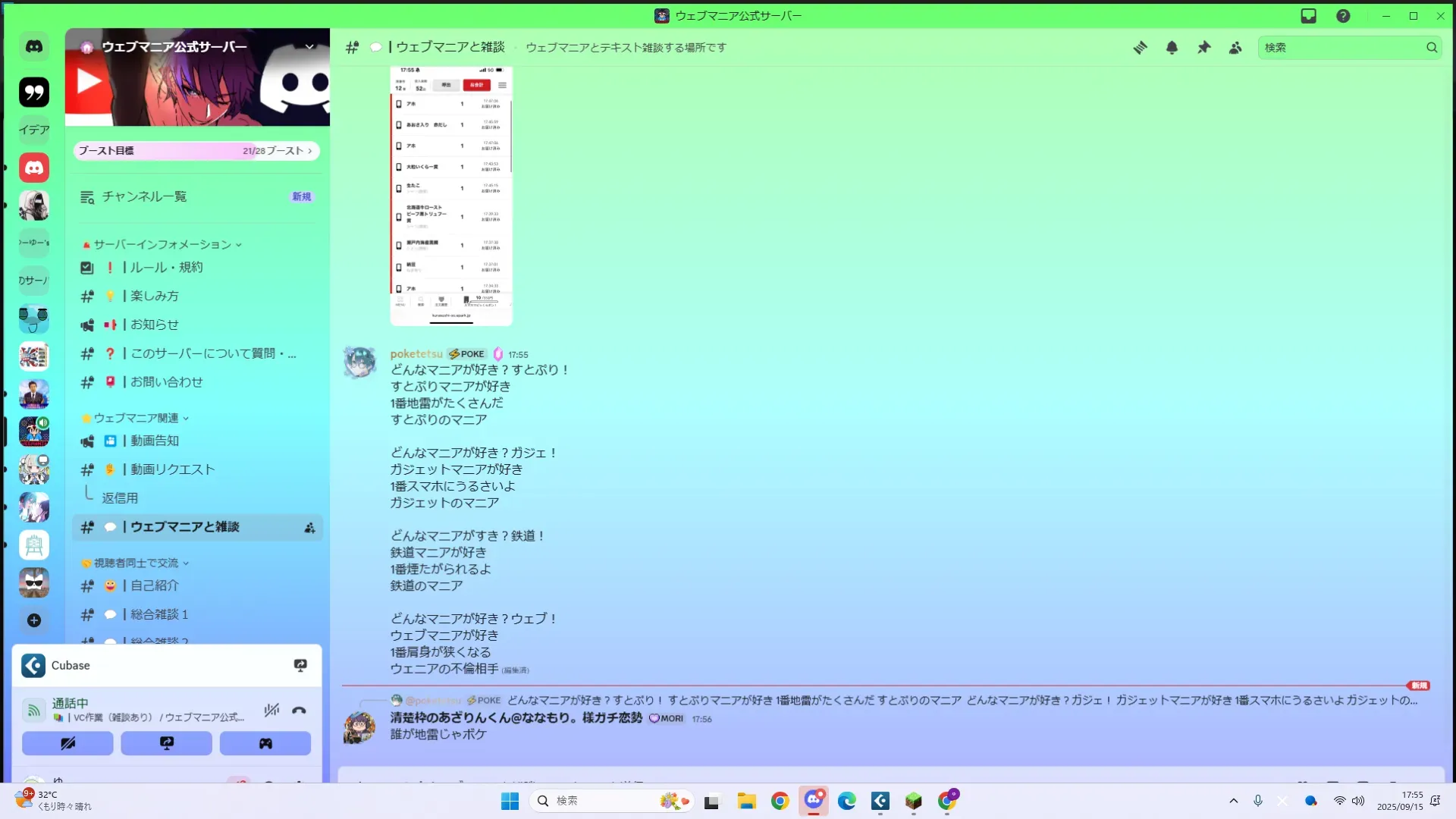
Task: Add a server with the plus icon
Action: pos(34,620)
